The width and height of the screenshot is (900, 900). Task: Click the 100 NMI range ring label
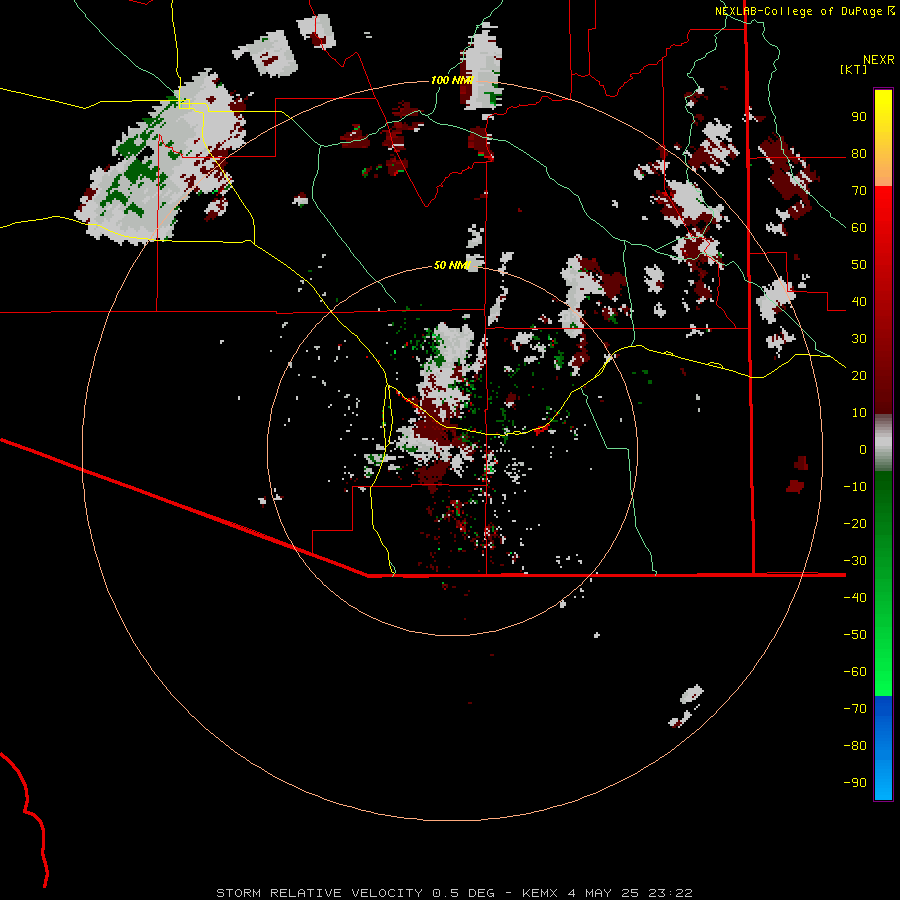tap(451, 80)
